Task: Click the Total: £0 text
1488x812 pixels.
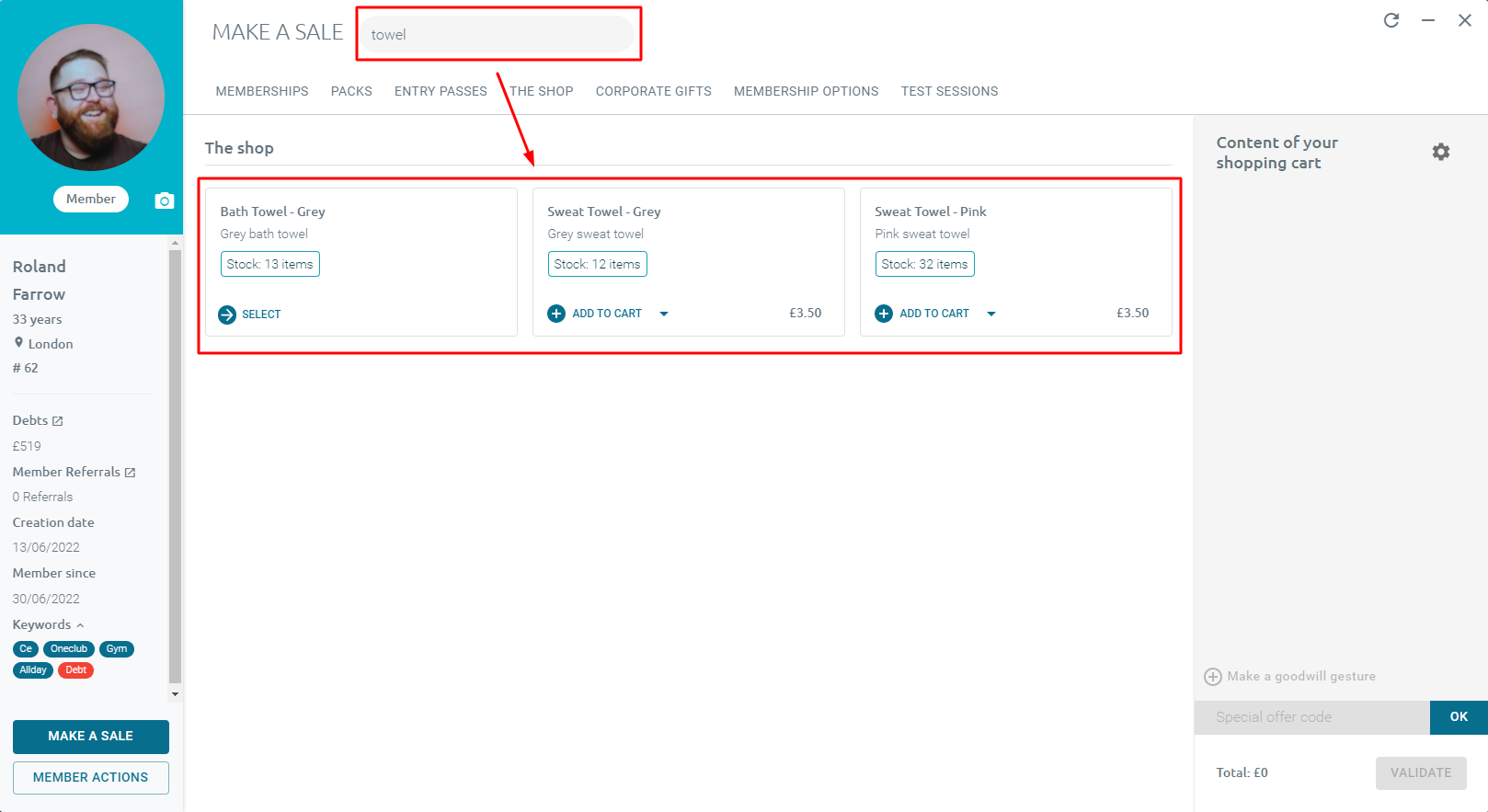Action: 1242,773
